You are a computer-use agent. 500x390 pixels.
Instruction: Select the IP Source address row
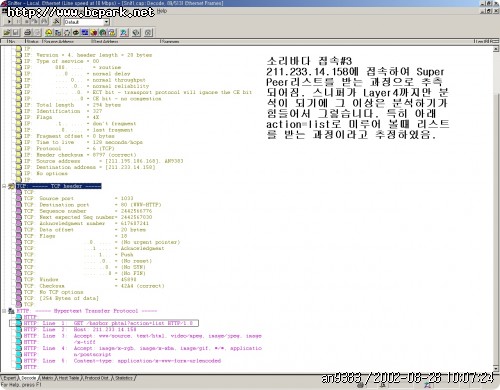point(104,161)
